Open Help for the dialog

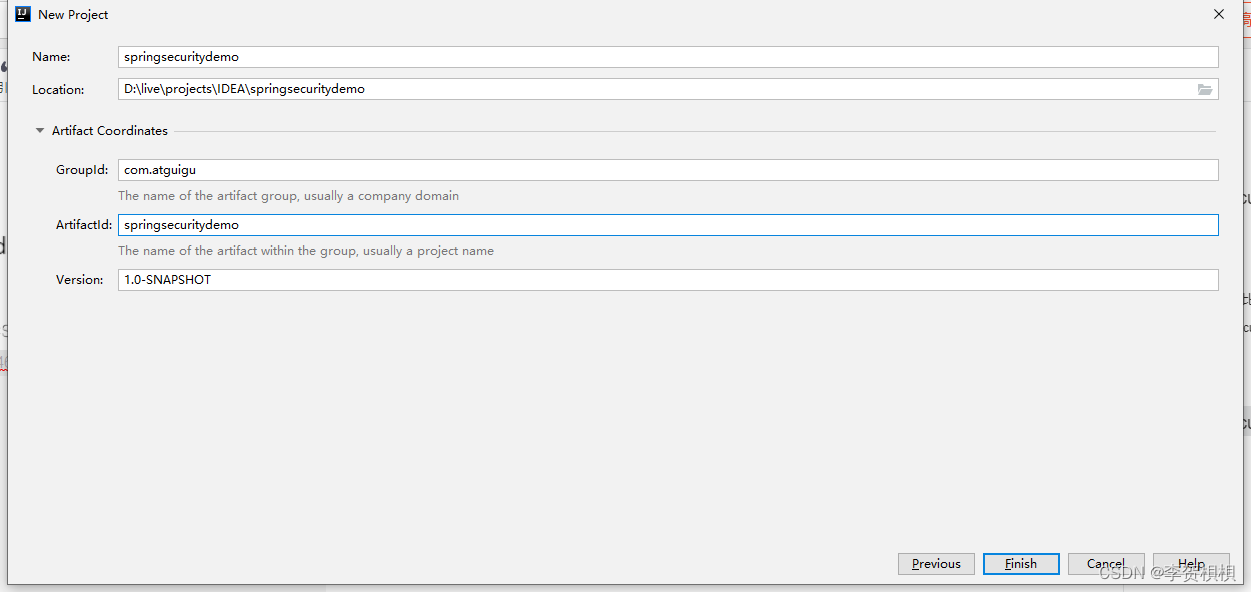[1191, 564]
